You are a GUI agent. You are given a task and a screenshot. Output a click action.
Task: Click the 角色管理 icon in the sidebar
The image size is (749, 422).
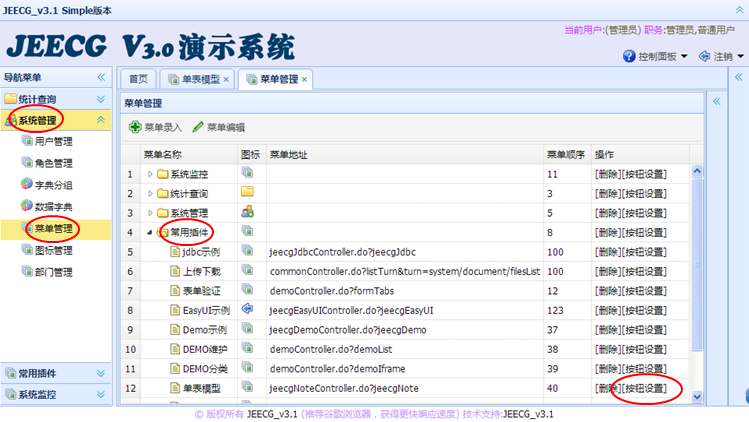point(27,162)
